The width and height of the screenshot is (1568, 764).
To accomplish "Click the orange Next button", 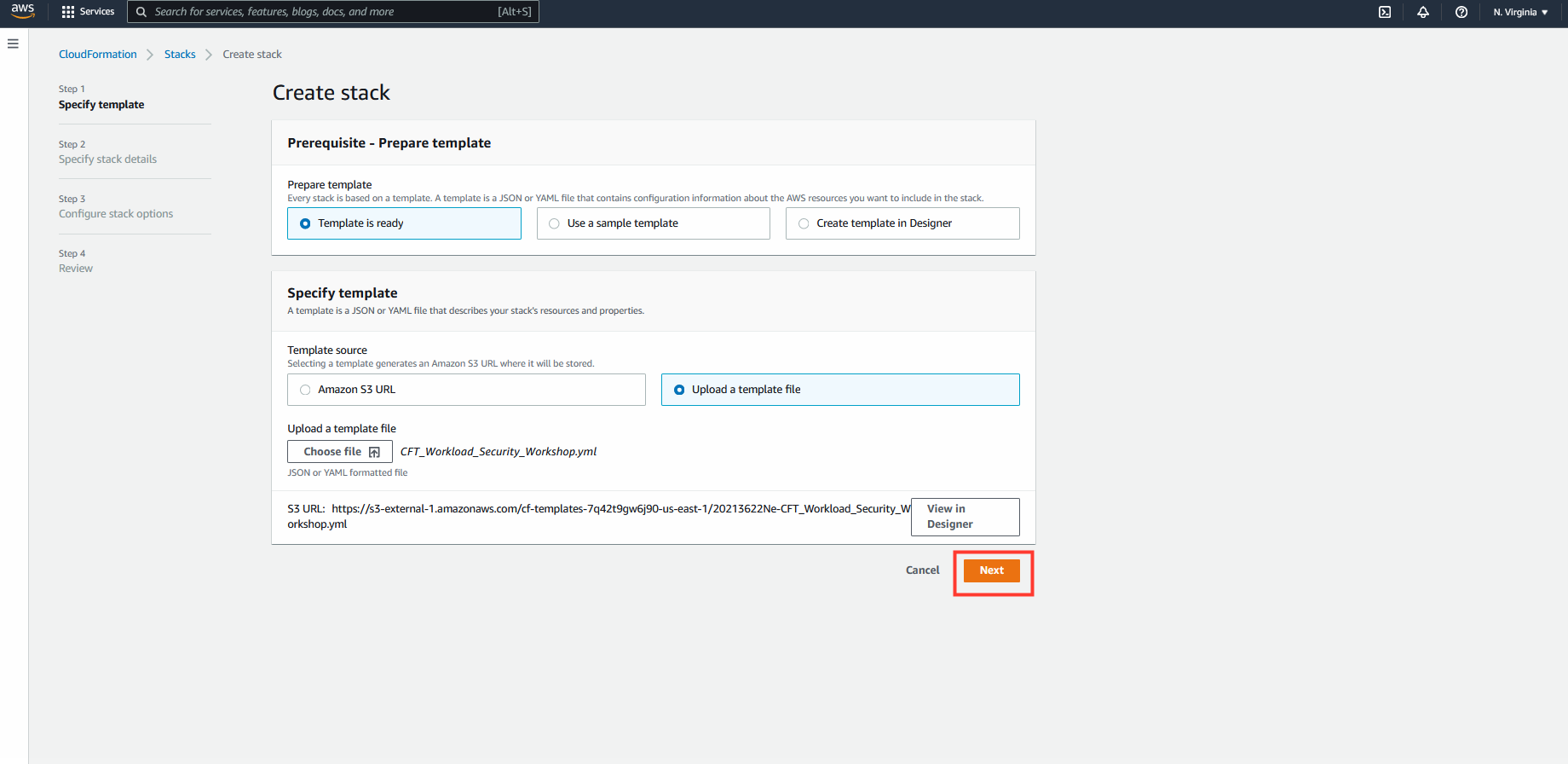I will click(x=992, y=570).
